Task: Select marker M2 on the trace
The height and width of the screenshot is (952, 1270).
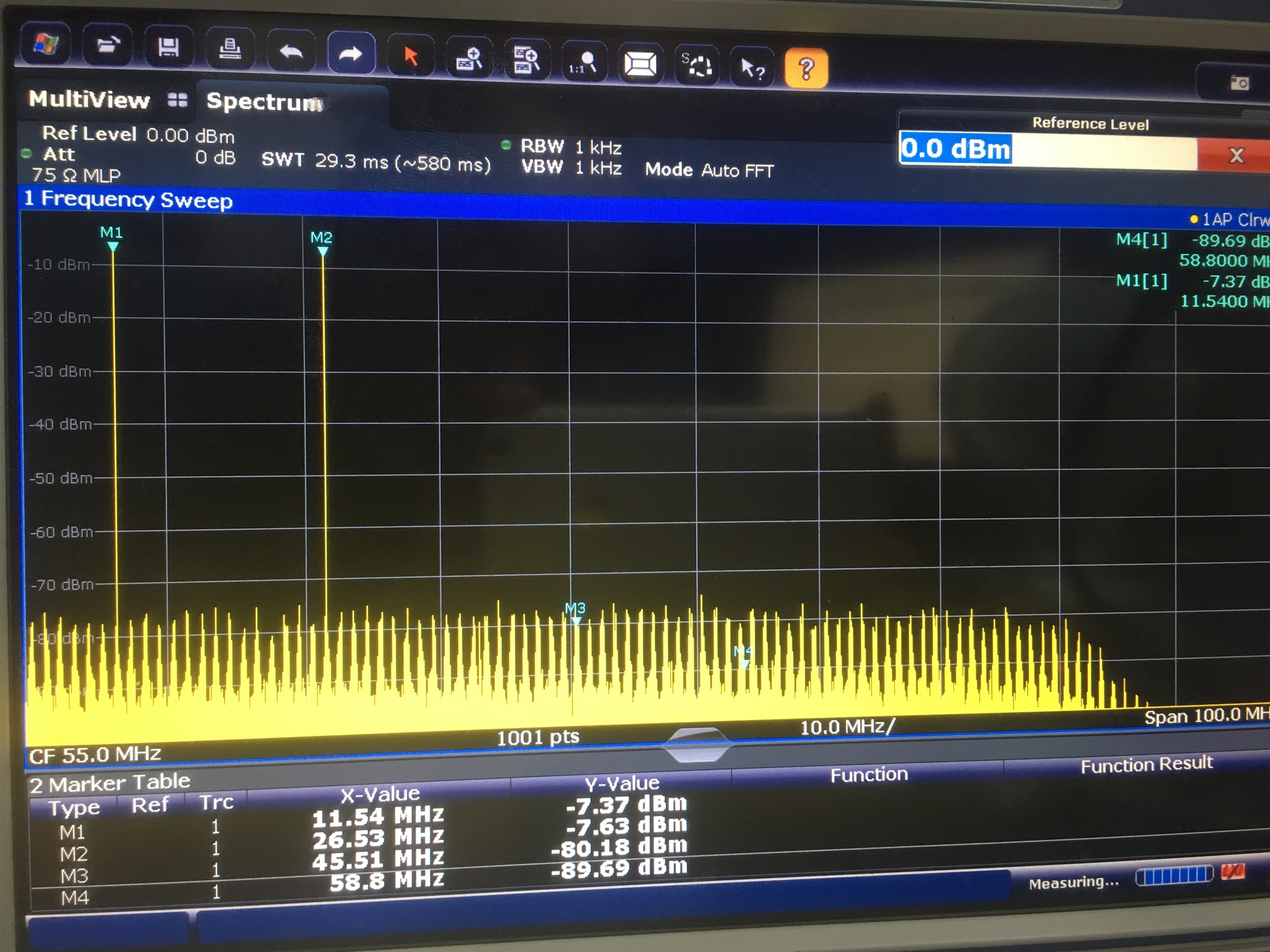Action: pos(322,245)
